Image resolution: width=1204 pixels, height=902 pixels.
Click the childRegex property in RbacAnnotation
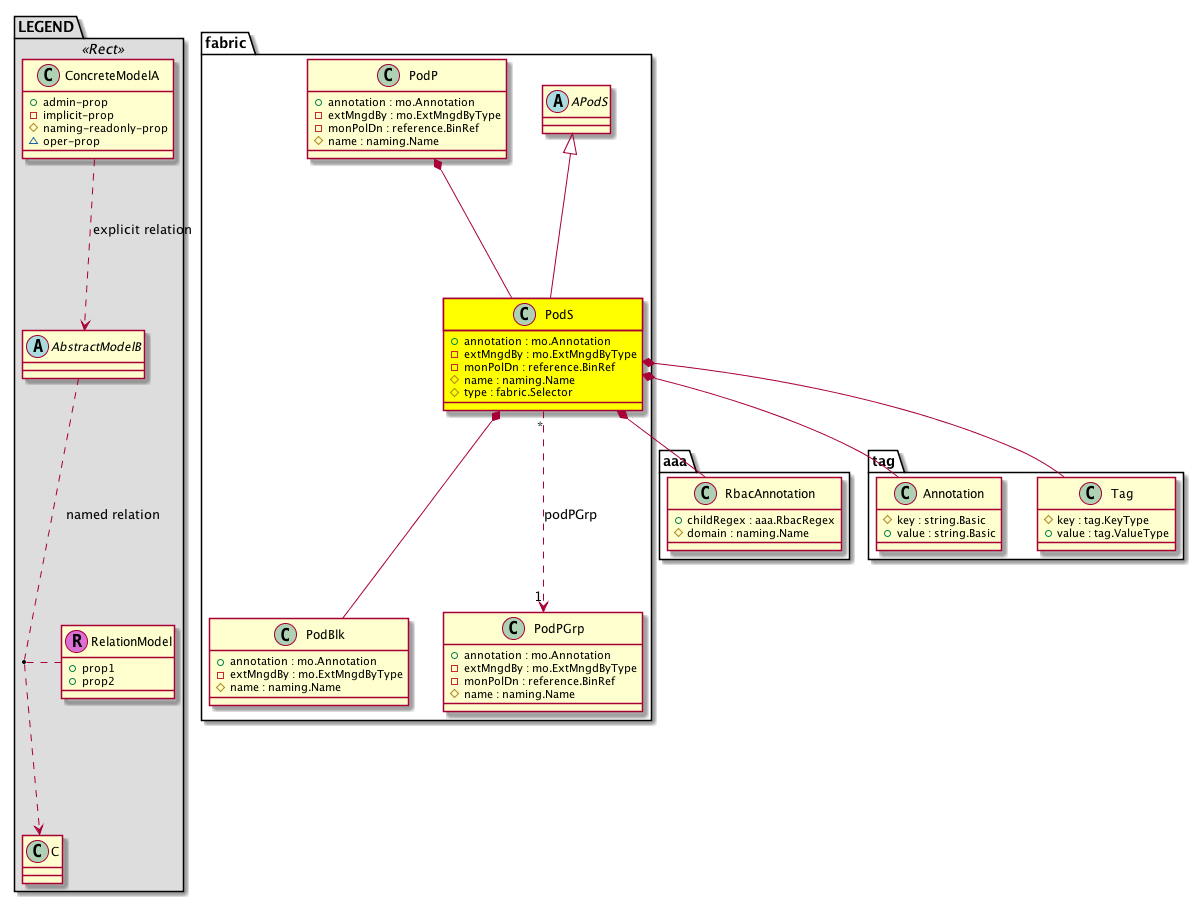point(754,521)
